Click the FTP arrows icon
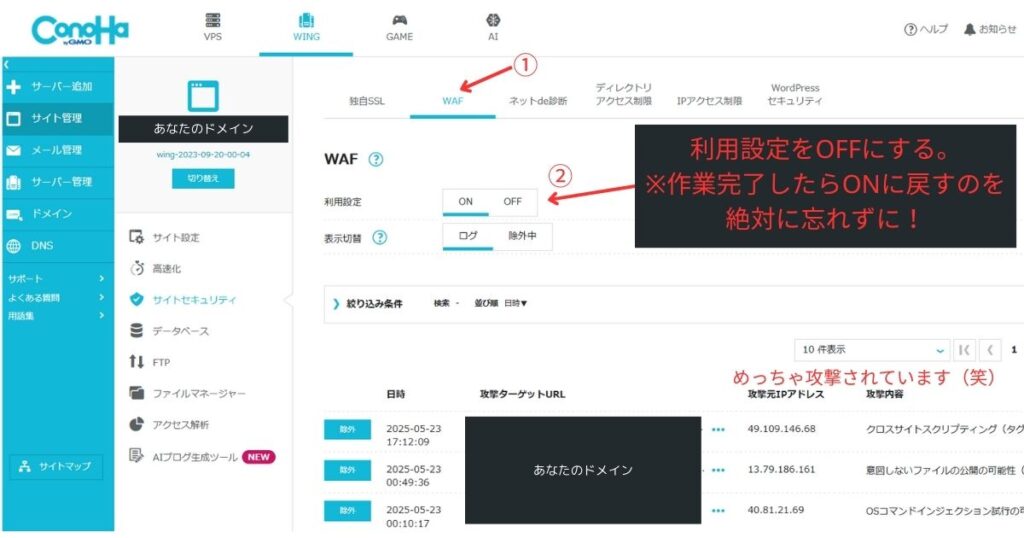The width and height of the screenshot is (1024, 538). (x=136, y=362)
